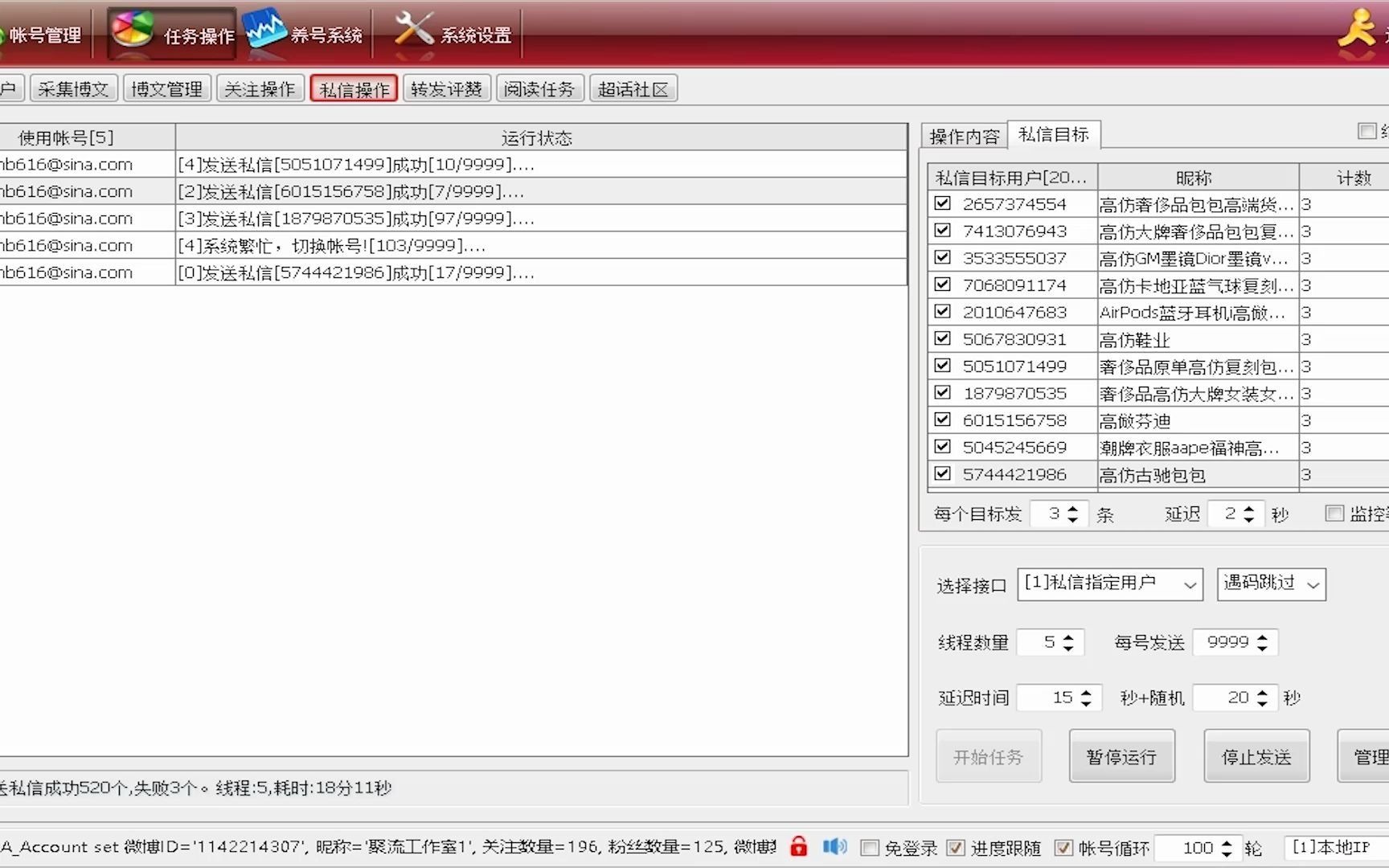
Task: Switch to 私信目标 panel tab
Action: pyautogui.click(x=1053, y=134)
